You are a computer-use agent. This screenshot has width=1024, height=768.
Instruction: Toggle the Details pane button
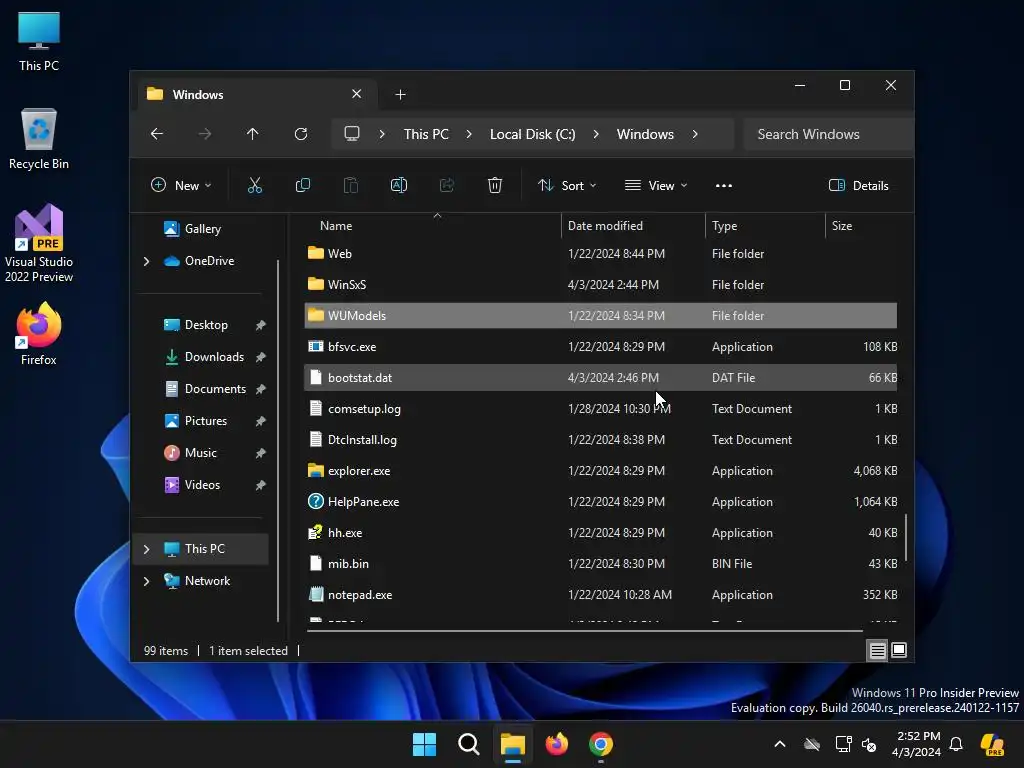tap(859, 185)
